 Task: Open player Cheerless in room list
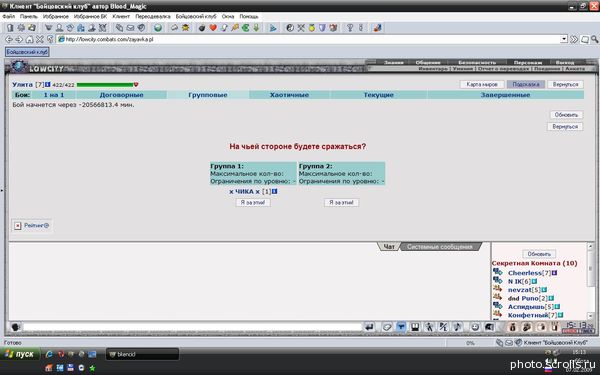click(x=525, y=273)
